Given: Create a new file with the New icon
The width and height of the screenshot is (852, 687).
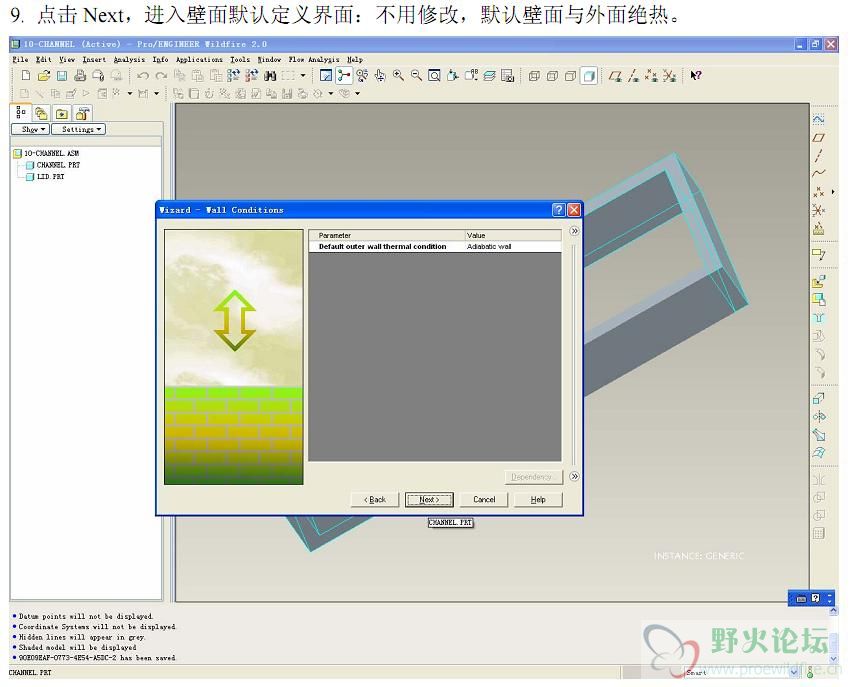Looking at the screenshot, I should [x=26, y=76].
